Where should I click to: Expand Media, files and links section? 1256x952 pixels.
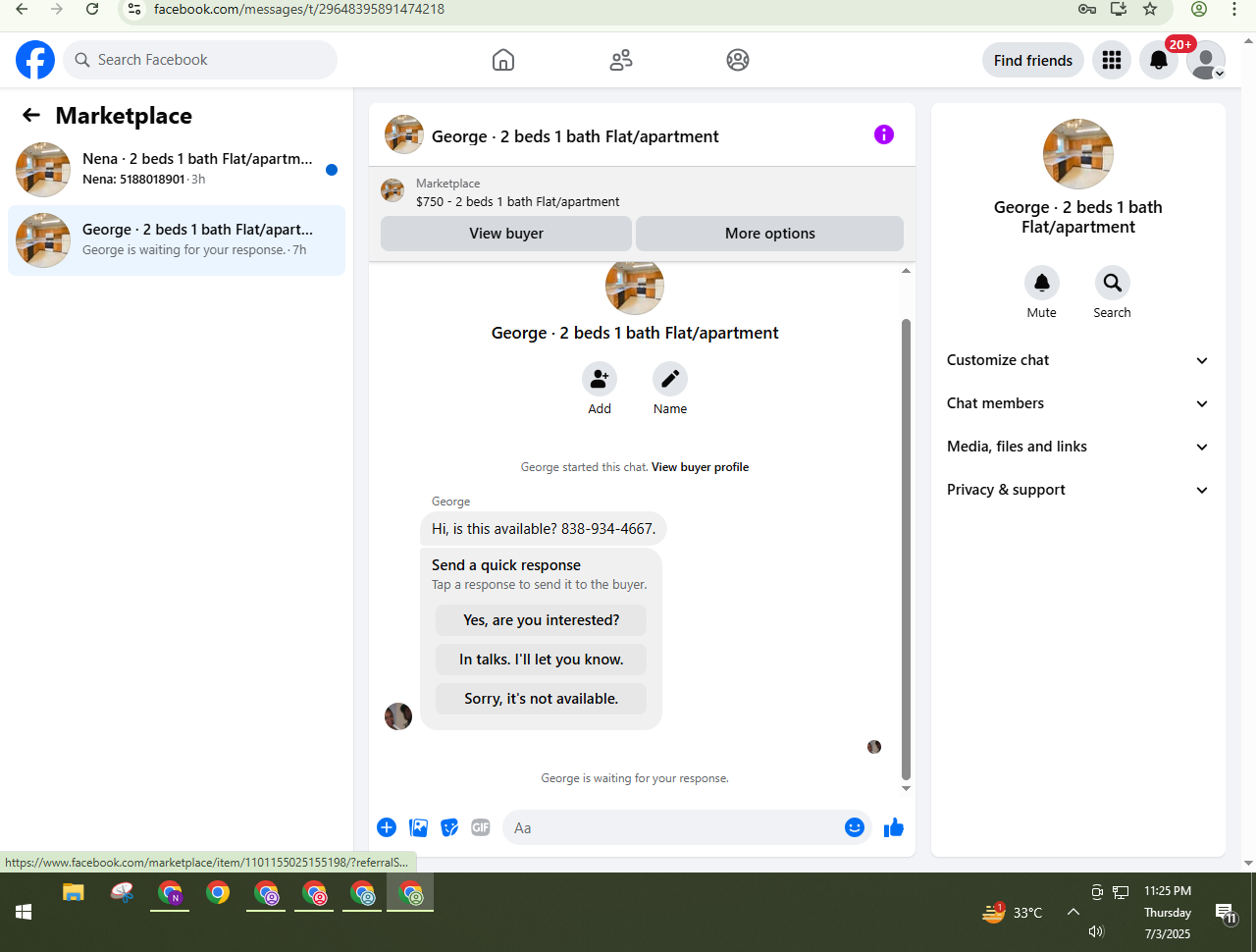[x=1078, y=447]
